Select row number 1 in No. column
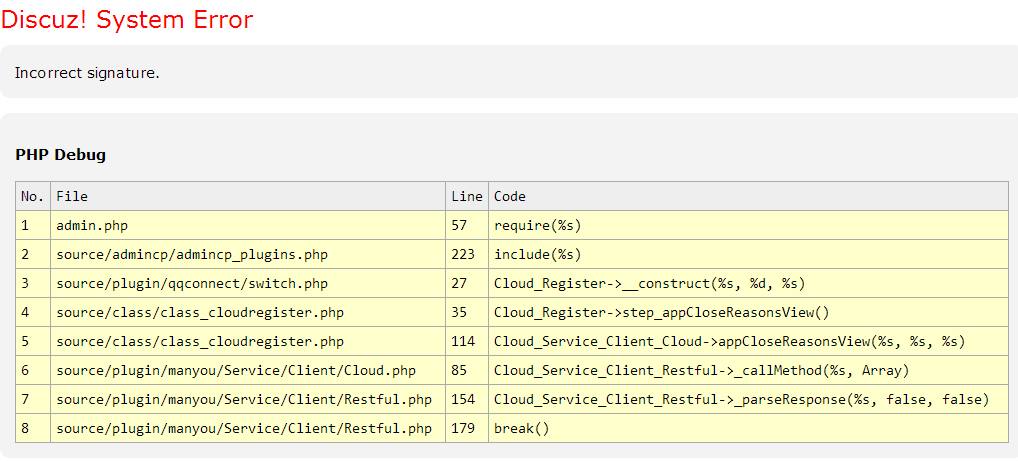This screenshot has width=1018, height=461. 32,225
